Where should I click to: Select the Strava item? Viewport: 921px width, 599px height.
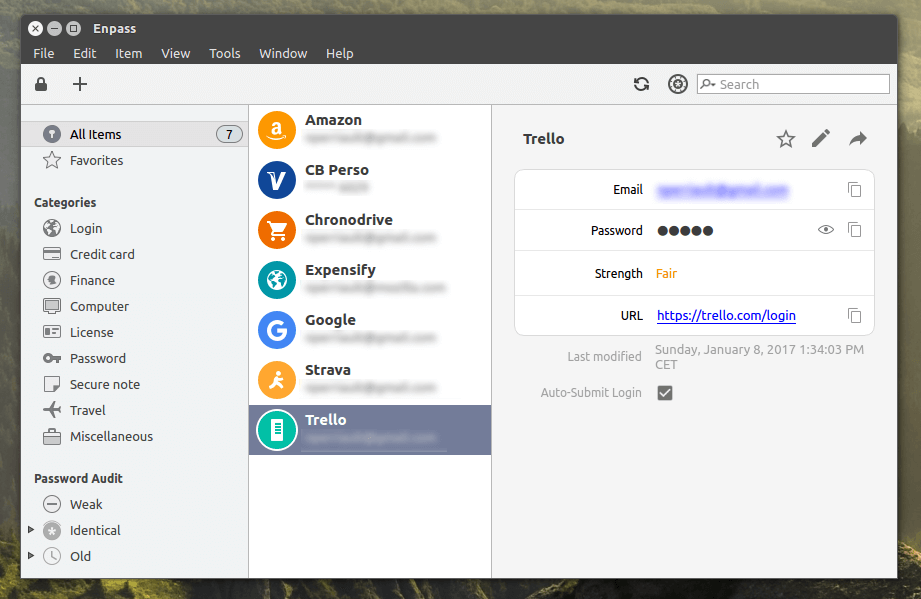pos(370,379)
